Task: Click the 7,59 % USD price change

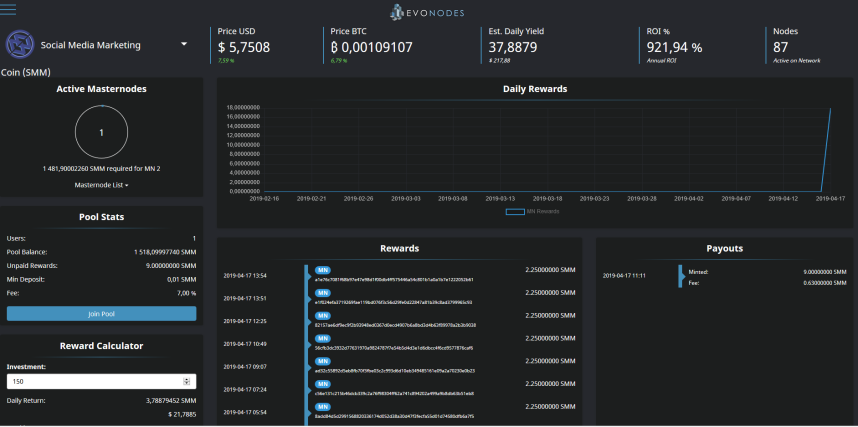Action: coord(225,61)
